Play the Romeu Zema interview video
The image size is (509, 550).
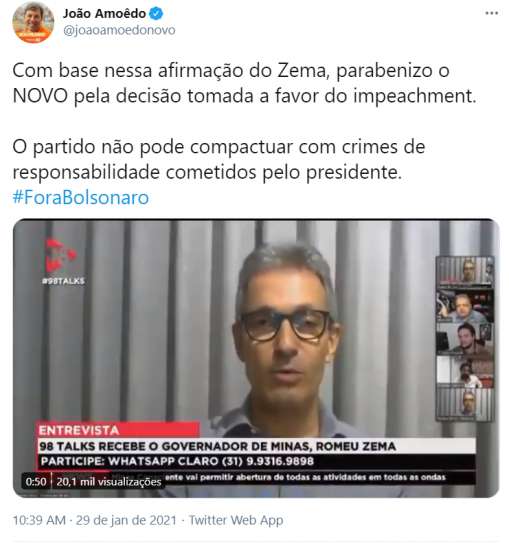(x=256, y=358)
